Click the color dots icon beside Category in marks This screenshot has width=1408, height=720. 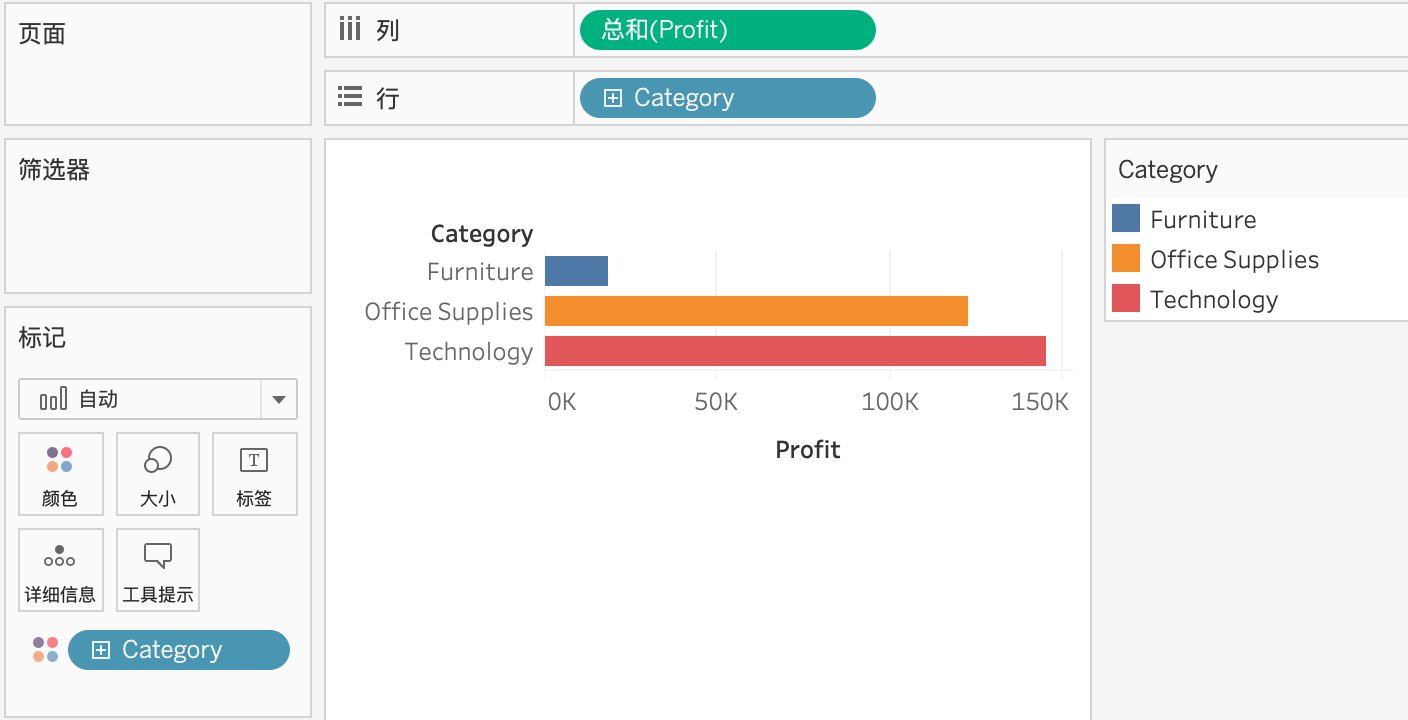click(45, 650)
